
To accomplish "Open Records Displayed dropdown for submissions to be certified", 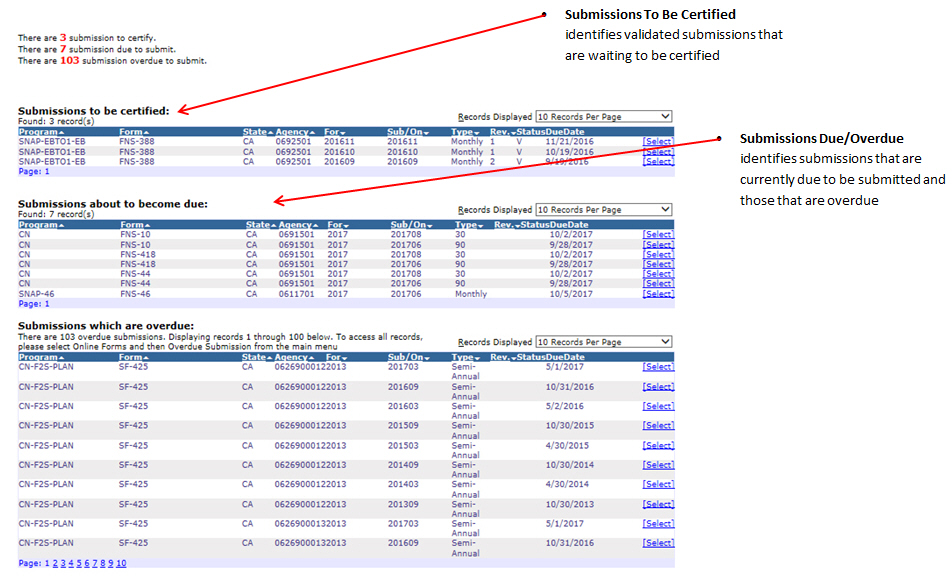I will (x=604, y=116).
